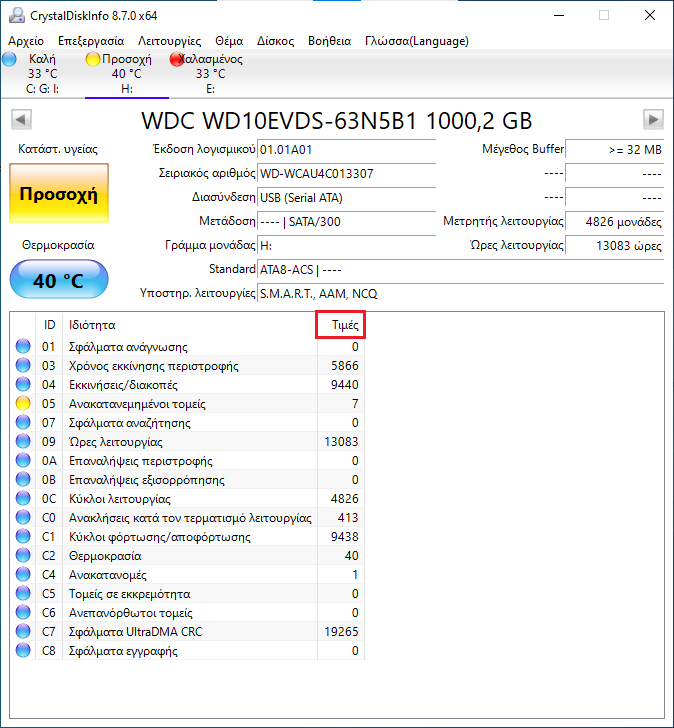
Task: Go to previous disk with left arrow
Action: click(x=21, y=120)
